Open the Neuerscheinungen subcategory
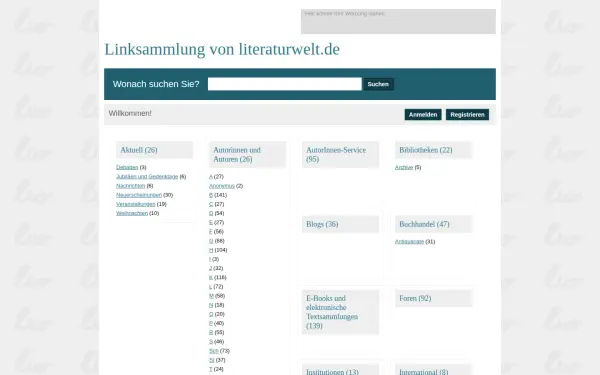Viewport: 600px width, 375px height. (139, 195)
